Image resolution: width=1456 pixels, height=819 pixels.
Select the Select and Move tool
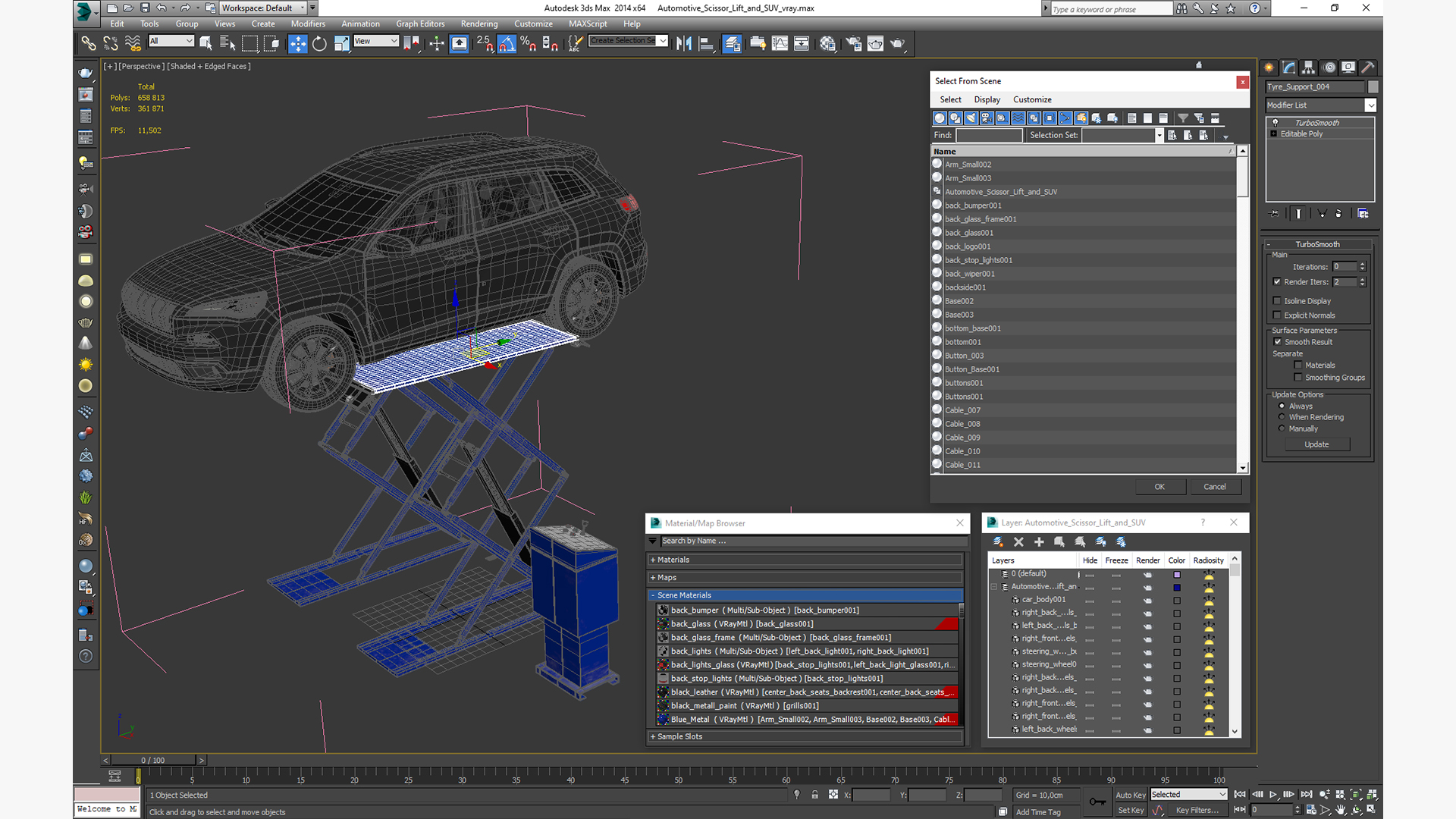tap(298, 43)
